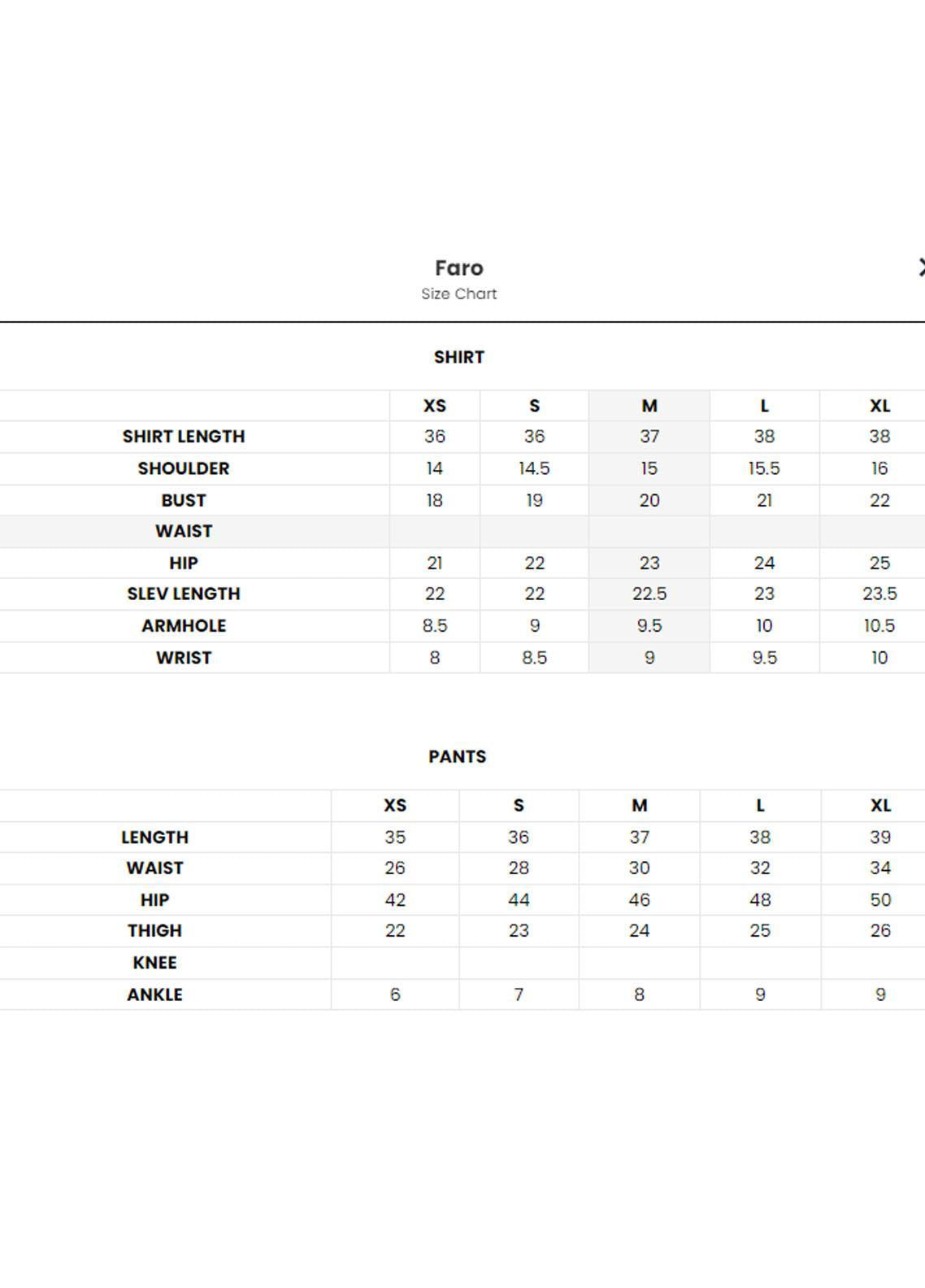The width and height of the screenshot is (925, 1288).
Task: Click the ANKLE row label
Action: coord(154,994)
